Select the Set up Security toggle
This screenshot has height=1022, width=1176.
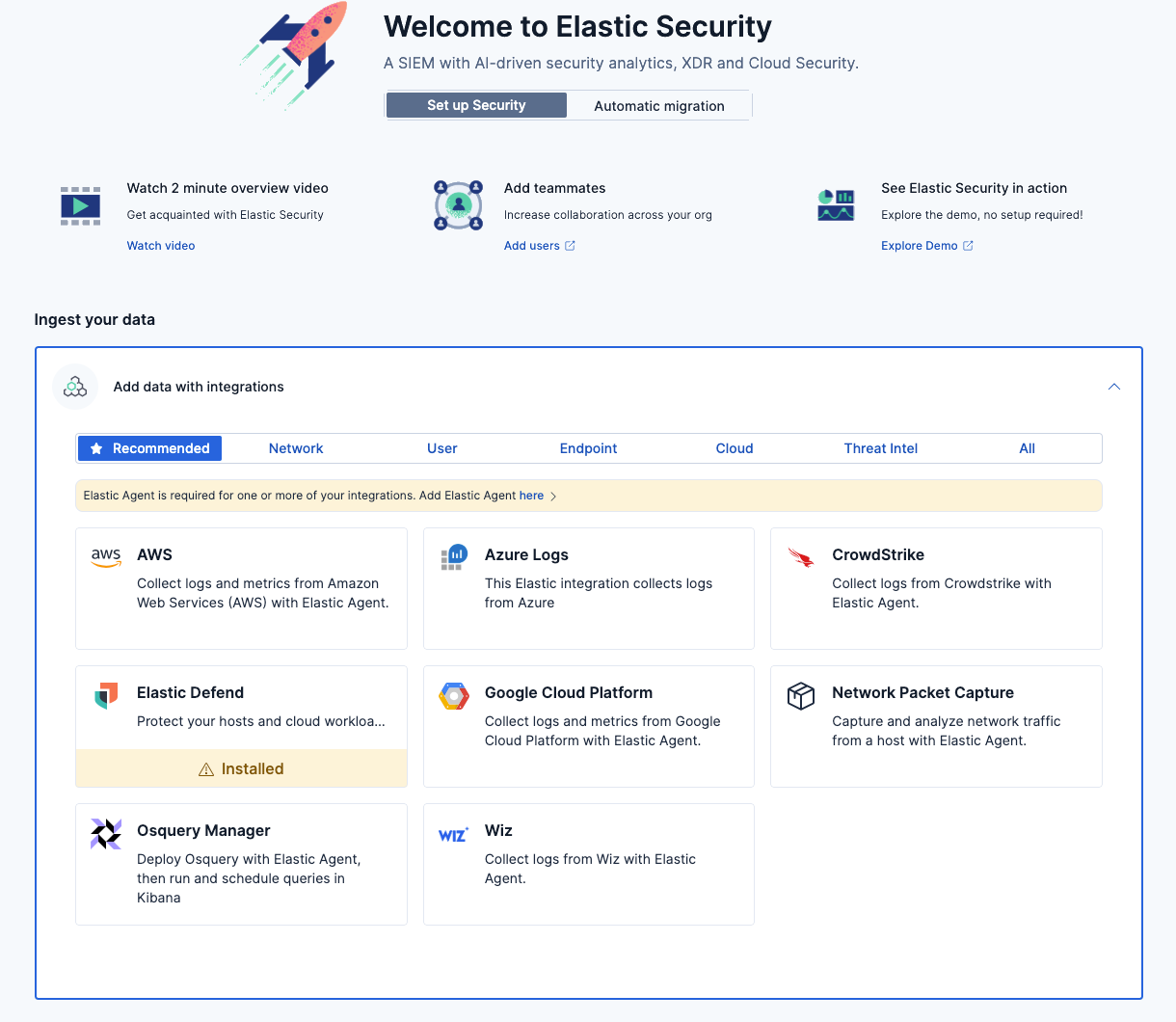tap(476, 105)
